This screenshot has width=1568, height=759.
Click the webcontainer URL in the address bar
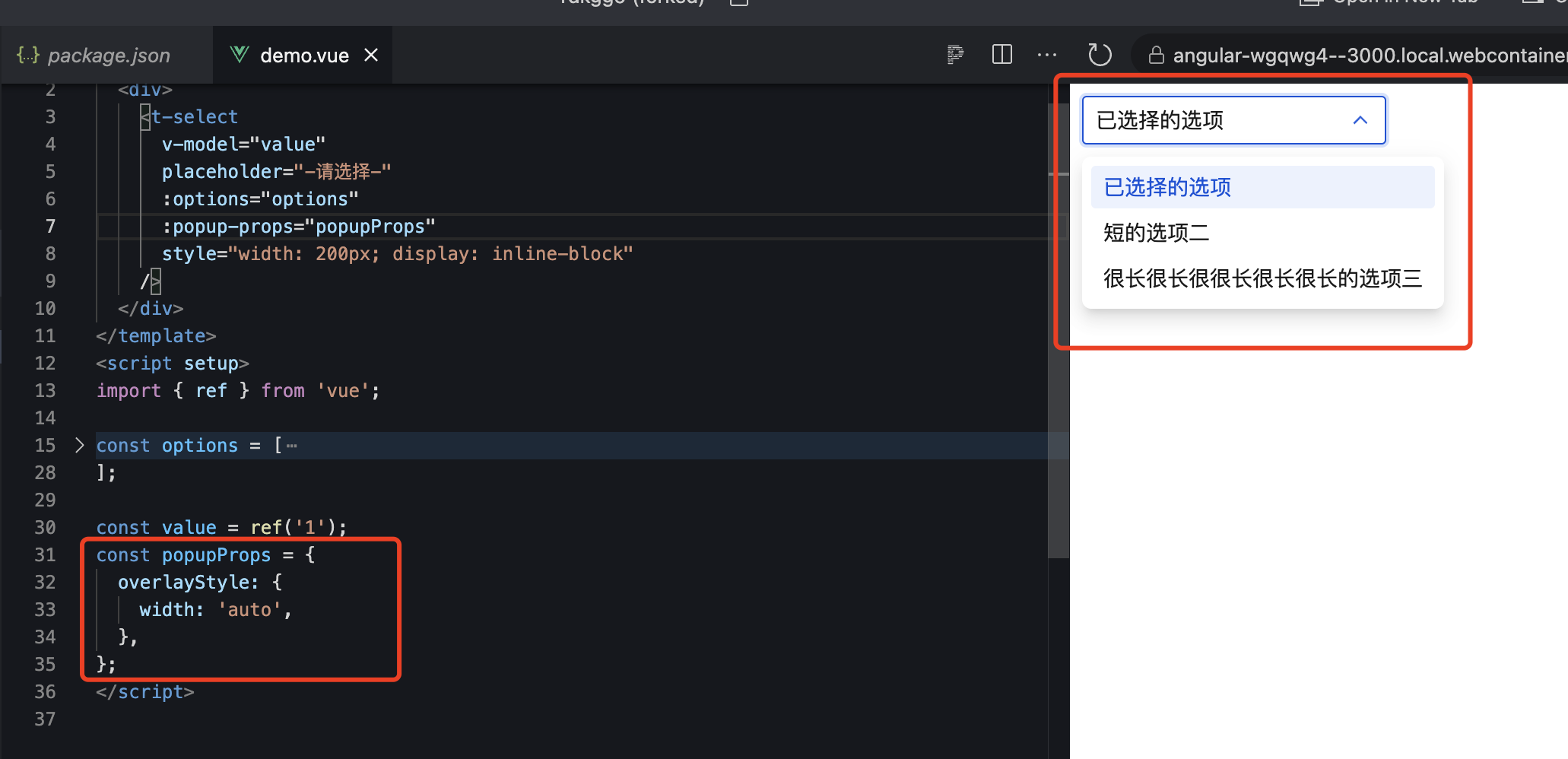coord(1369,54)
